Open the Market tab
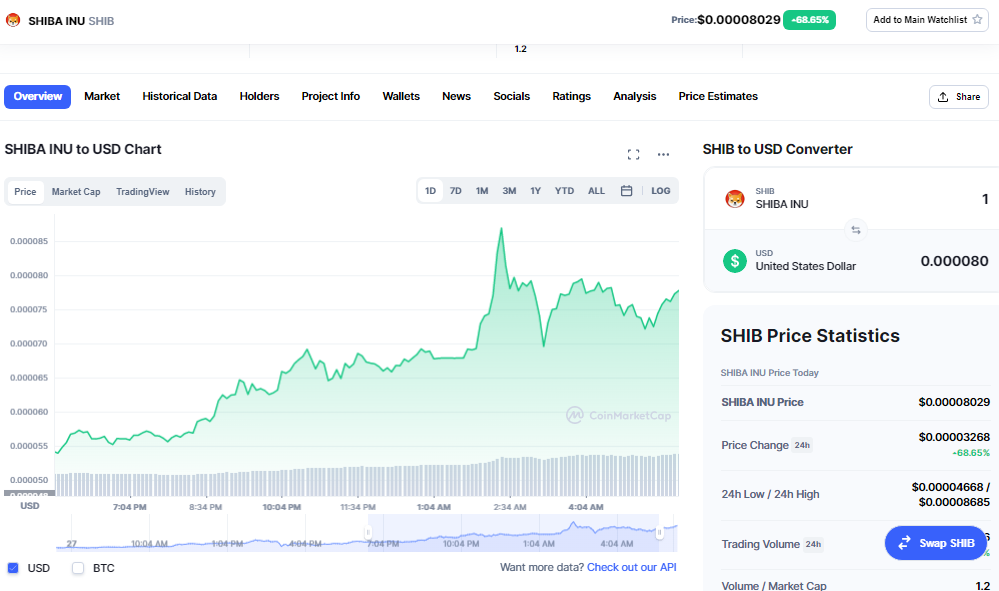 click(102, 96)
